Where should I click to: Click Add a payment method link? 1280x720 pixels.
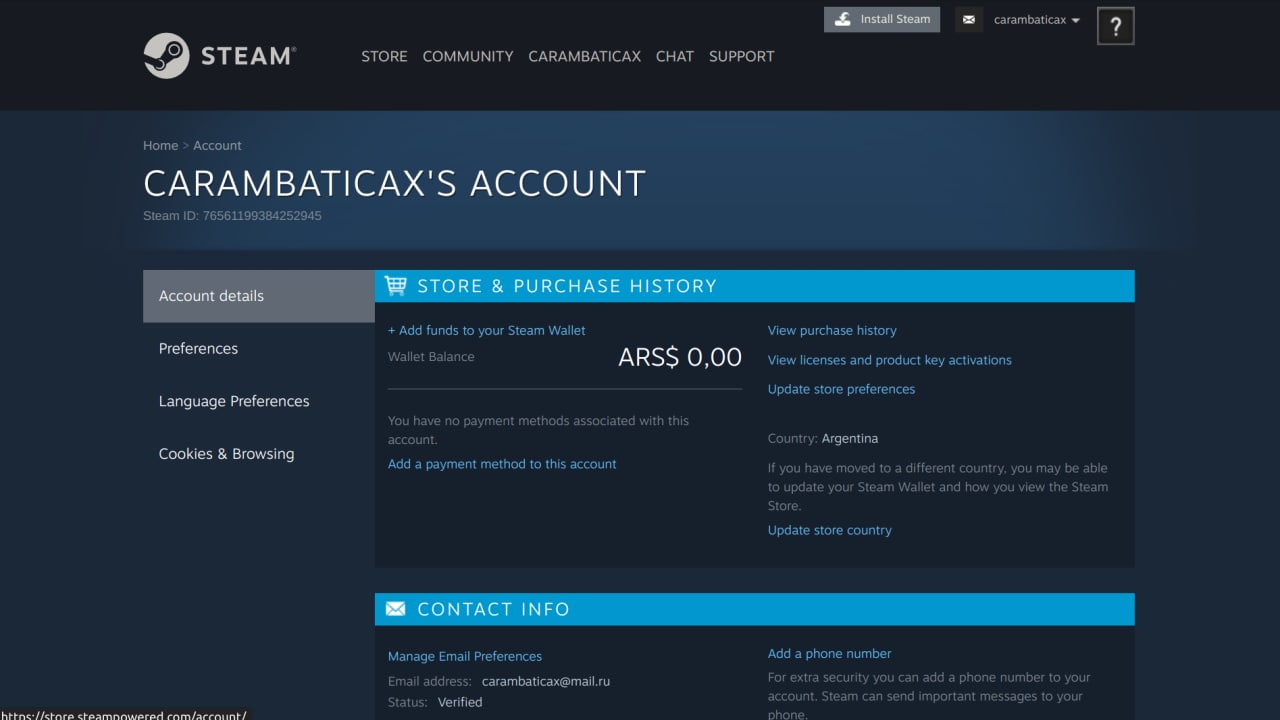pyautogui.click(x=502, y=464)
